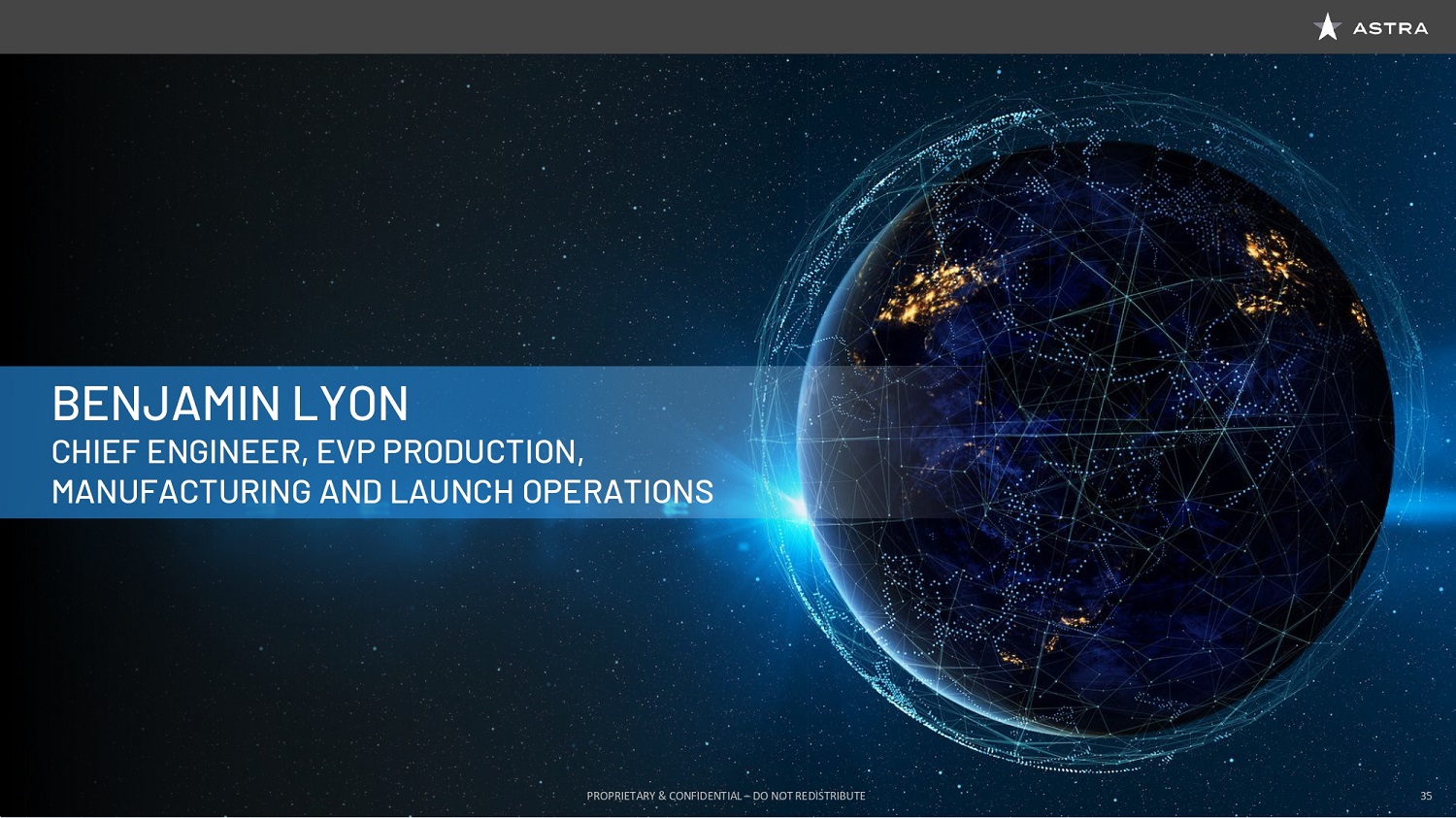This screenshot has height=818, width=1456.
Task: Click the gray header bar at top
Action: coord(679,26)
